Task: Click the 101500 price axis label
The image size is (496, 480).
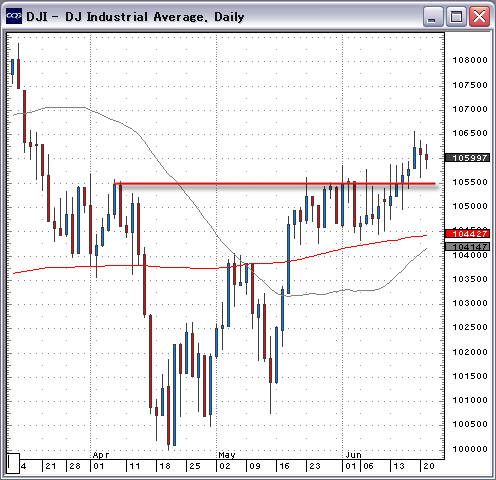Action: pos(470,376)
